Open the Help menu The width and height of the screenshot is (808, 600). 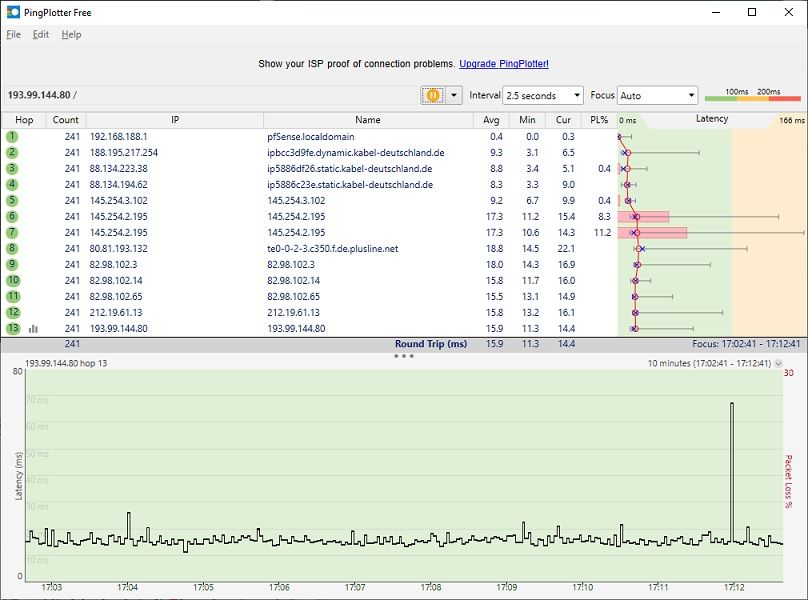[71, 34]
